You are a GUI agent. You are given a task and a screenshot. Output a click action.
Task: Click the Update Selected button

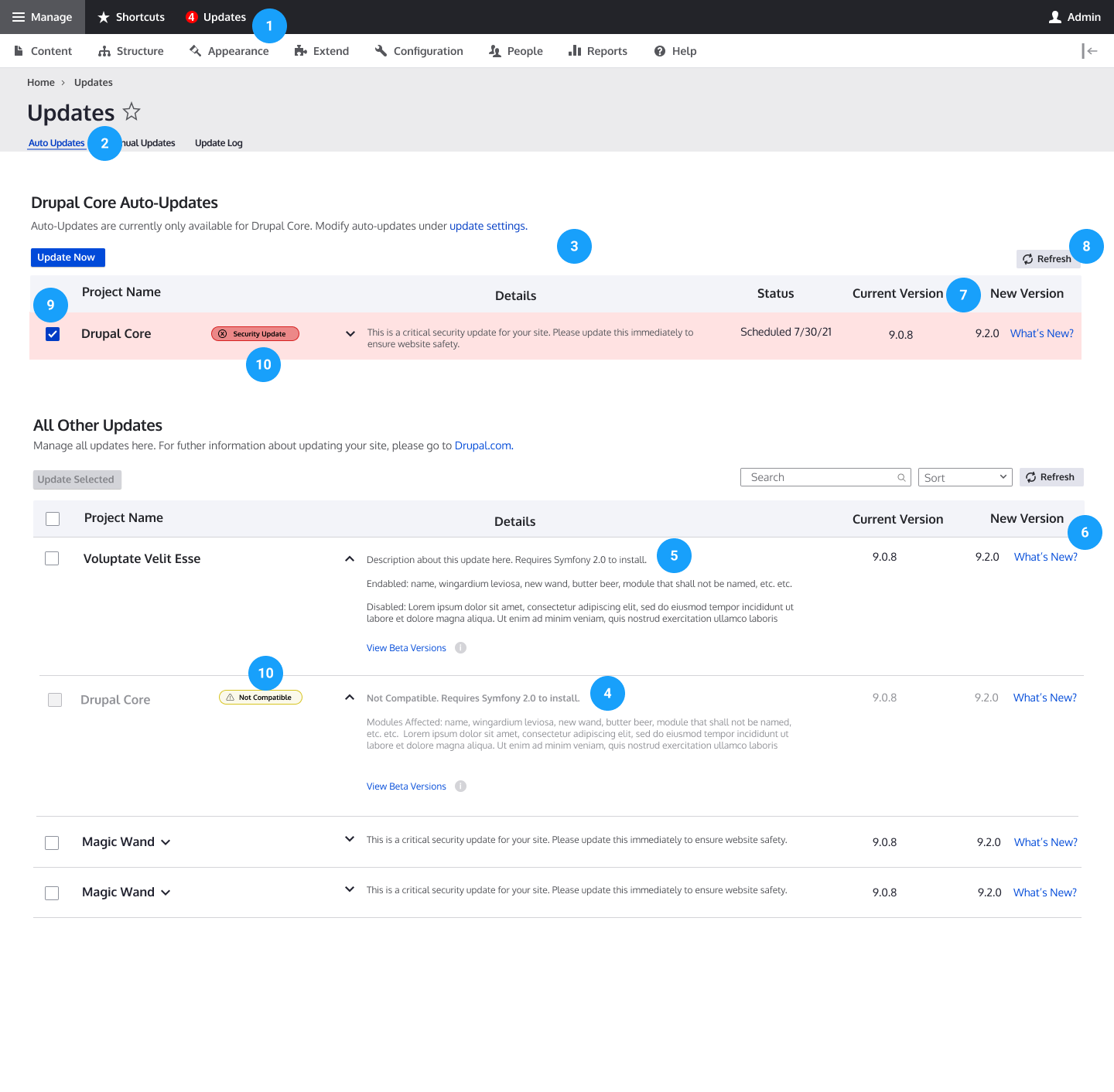77,479
